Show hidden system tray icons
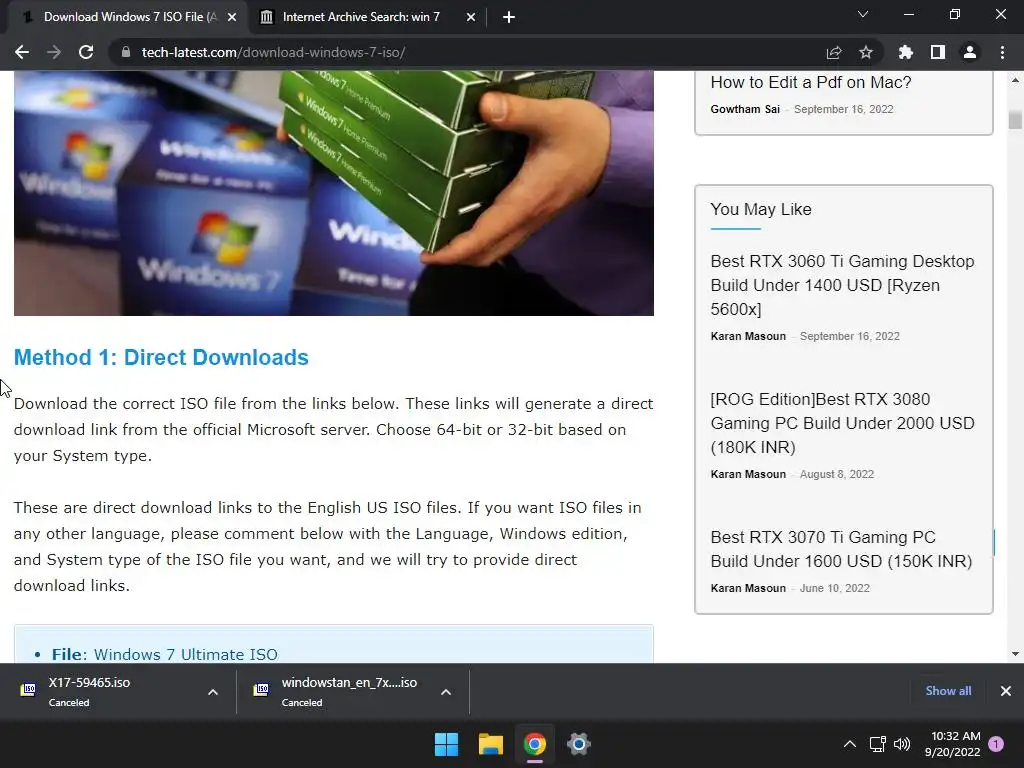Viewport: 1024px width, 768px height. point(850,744)
